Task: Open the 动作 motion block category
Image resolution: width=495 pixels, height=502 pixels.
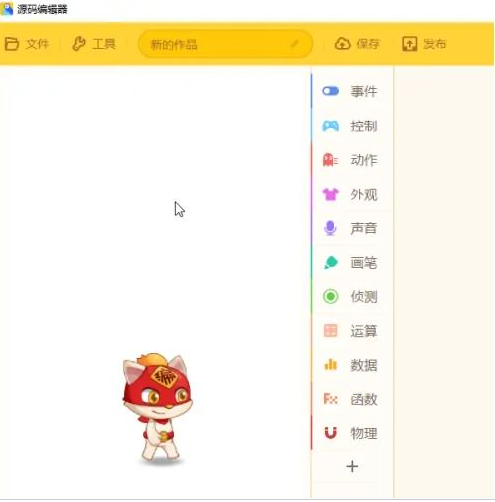Action: click(x=350, y=160)
